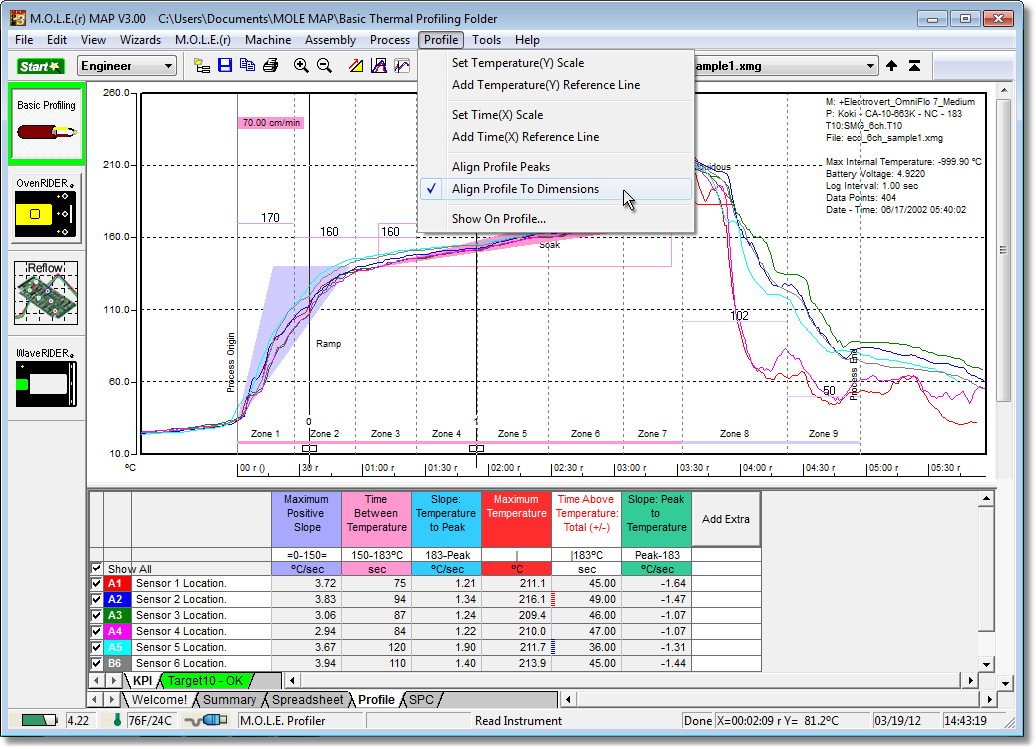The width and height of the screenshot is (1036, 749).
Task: Click the M.O.L.E. connector icon in status bar
Action: (x=206, y=720)
